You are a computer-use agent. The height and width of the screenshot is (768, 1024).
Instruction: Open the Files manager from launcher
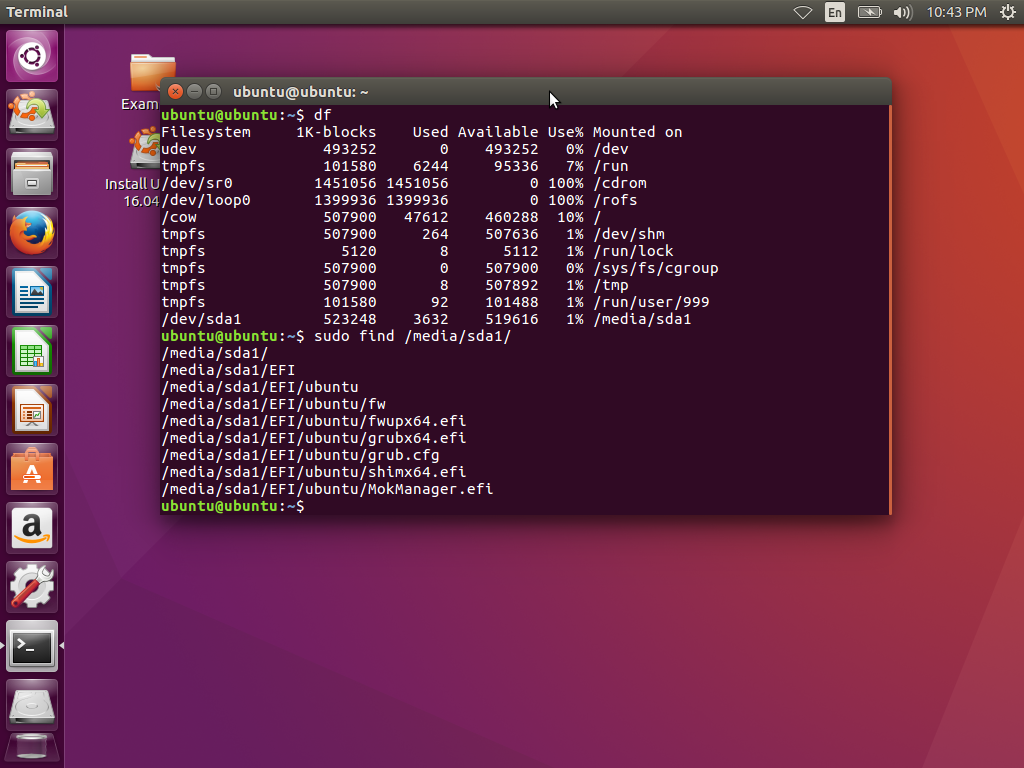(31, 174)
